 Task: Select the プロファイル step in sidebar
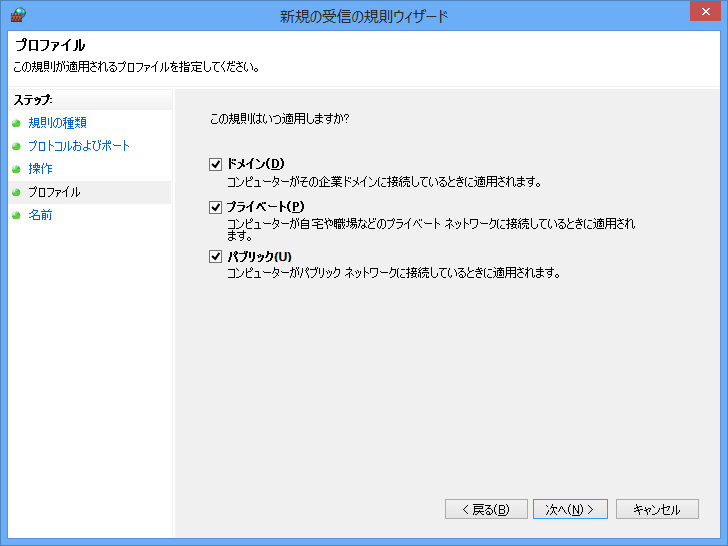click(54, 192)
